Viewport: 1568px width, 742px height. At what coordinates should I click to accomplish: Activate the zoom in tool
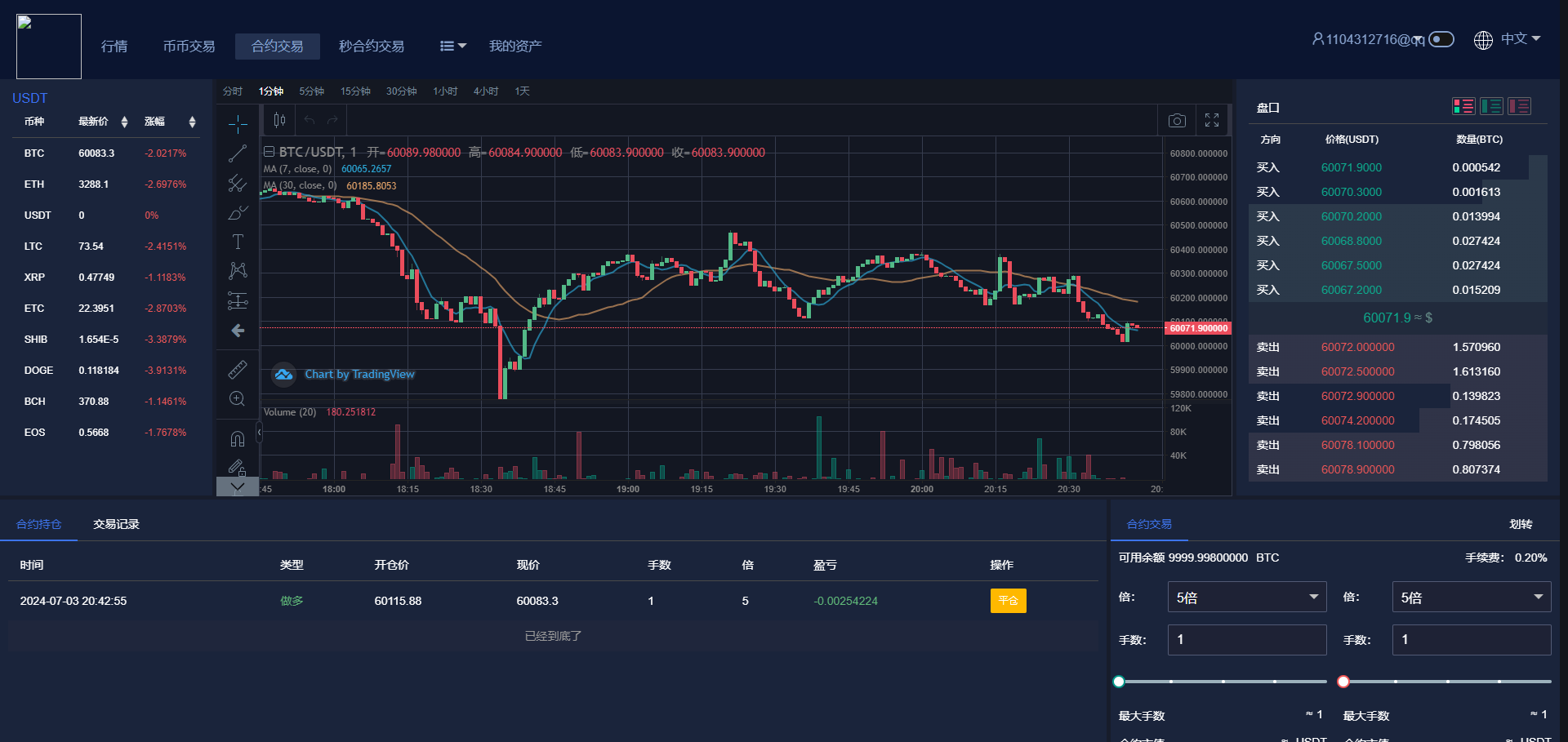(x=238, y=399)
